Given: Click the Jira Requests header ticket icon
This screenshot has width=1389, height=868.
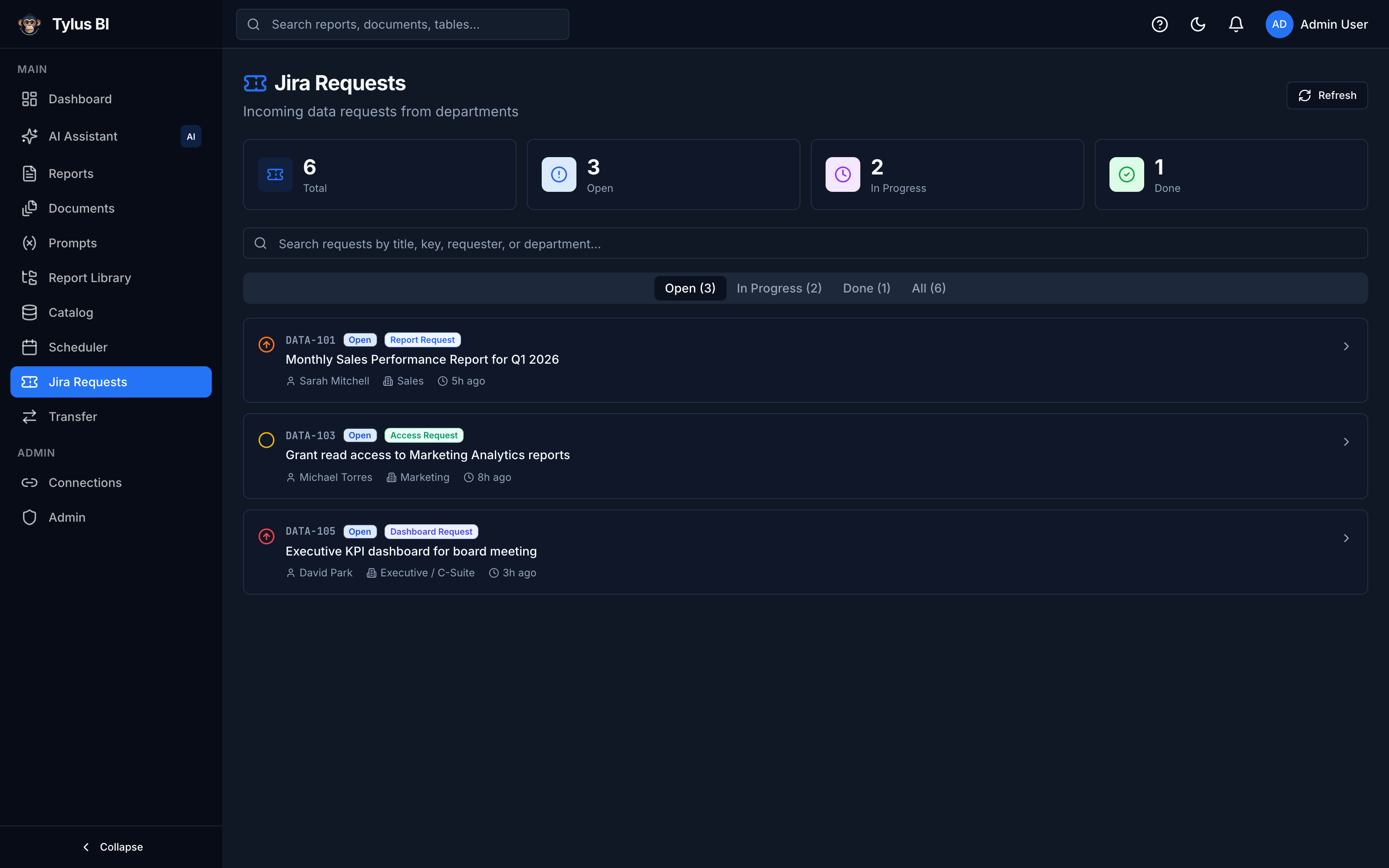Looking at the screenshot, I should pyautogui.click(x=255, y=83).
